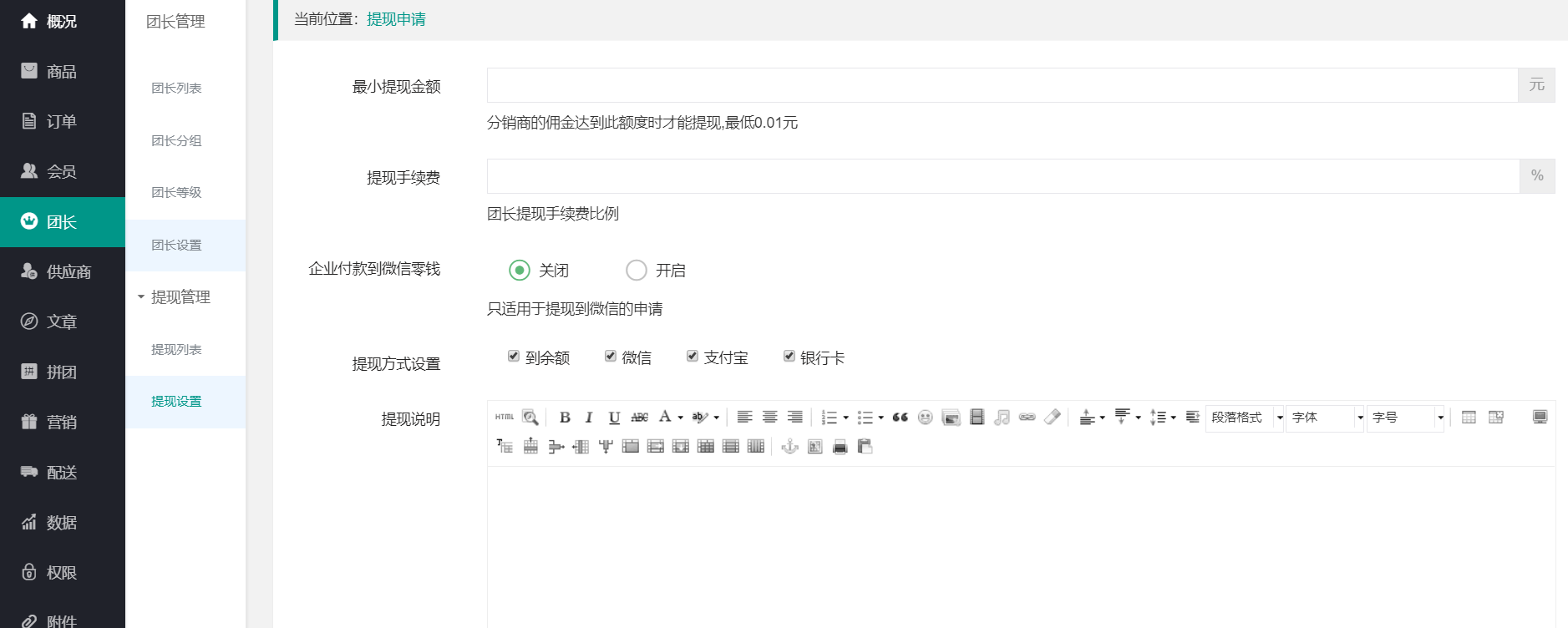Open the 商品 menu

point(63,71)
